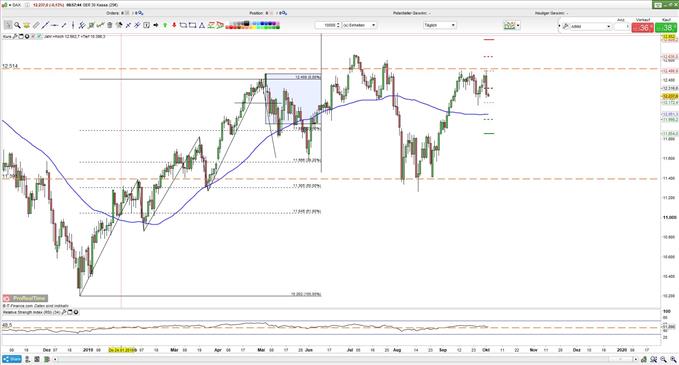This screenshot has width=679, height=365.
Task: Click the Orders search icon
Action: point(140,13)
